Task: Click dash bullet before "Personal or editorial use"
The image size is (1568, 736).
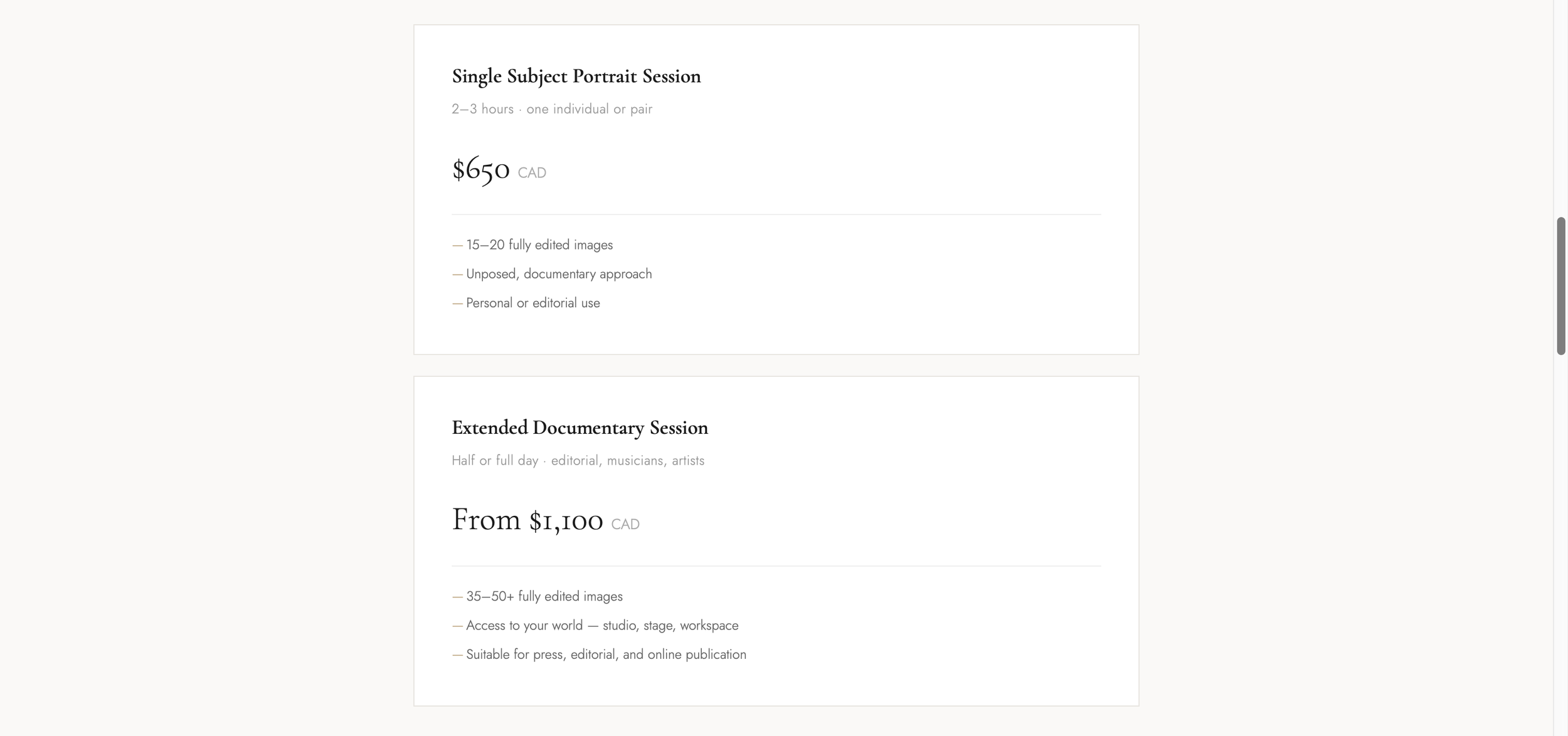Action: coord(457,303)
